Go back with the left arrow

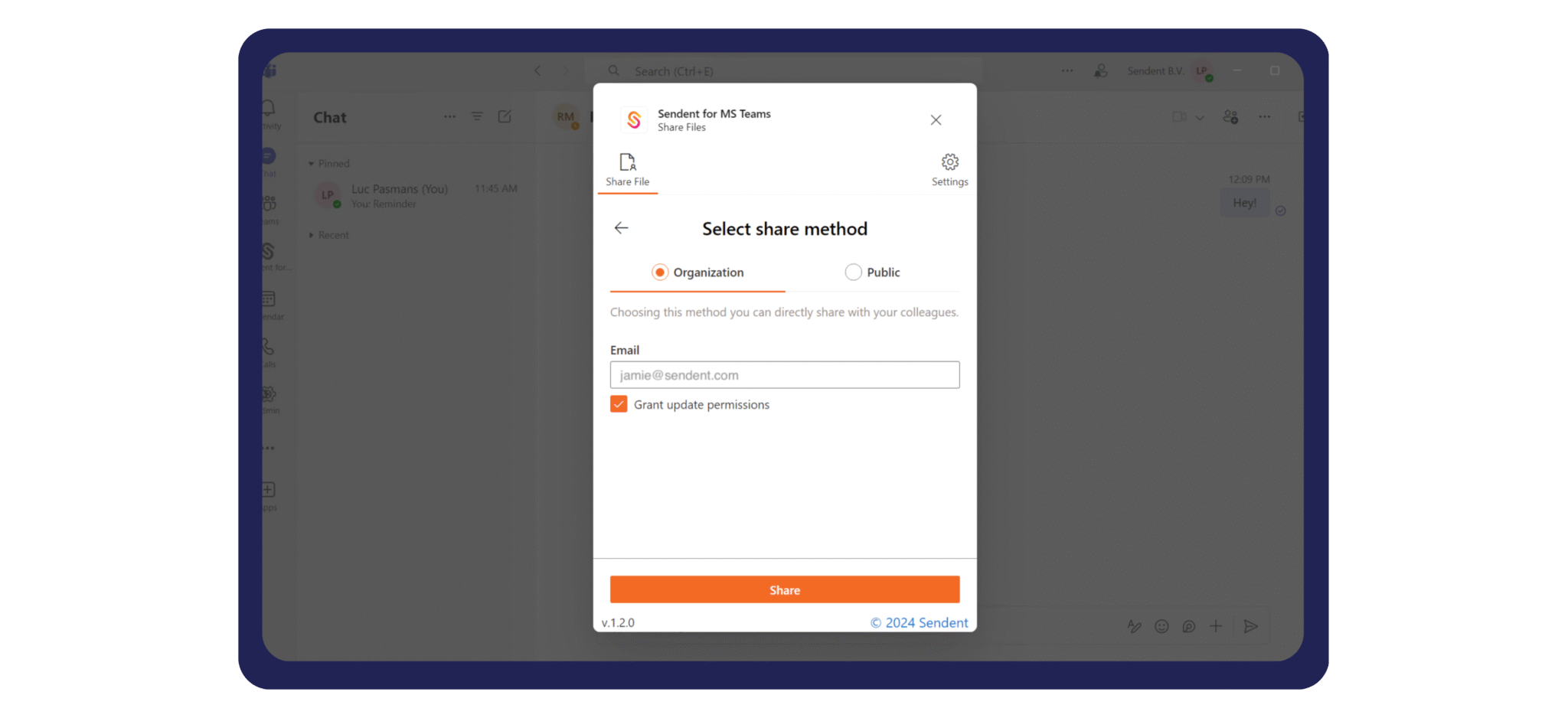pyautogui.click(x=621, y=228)
